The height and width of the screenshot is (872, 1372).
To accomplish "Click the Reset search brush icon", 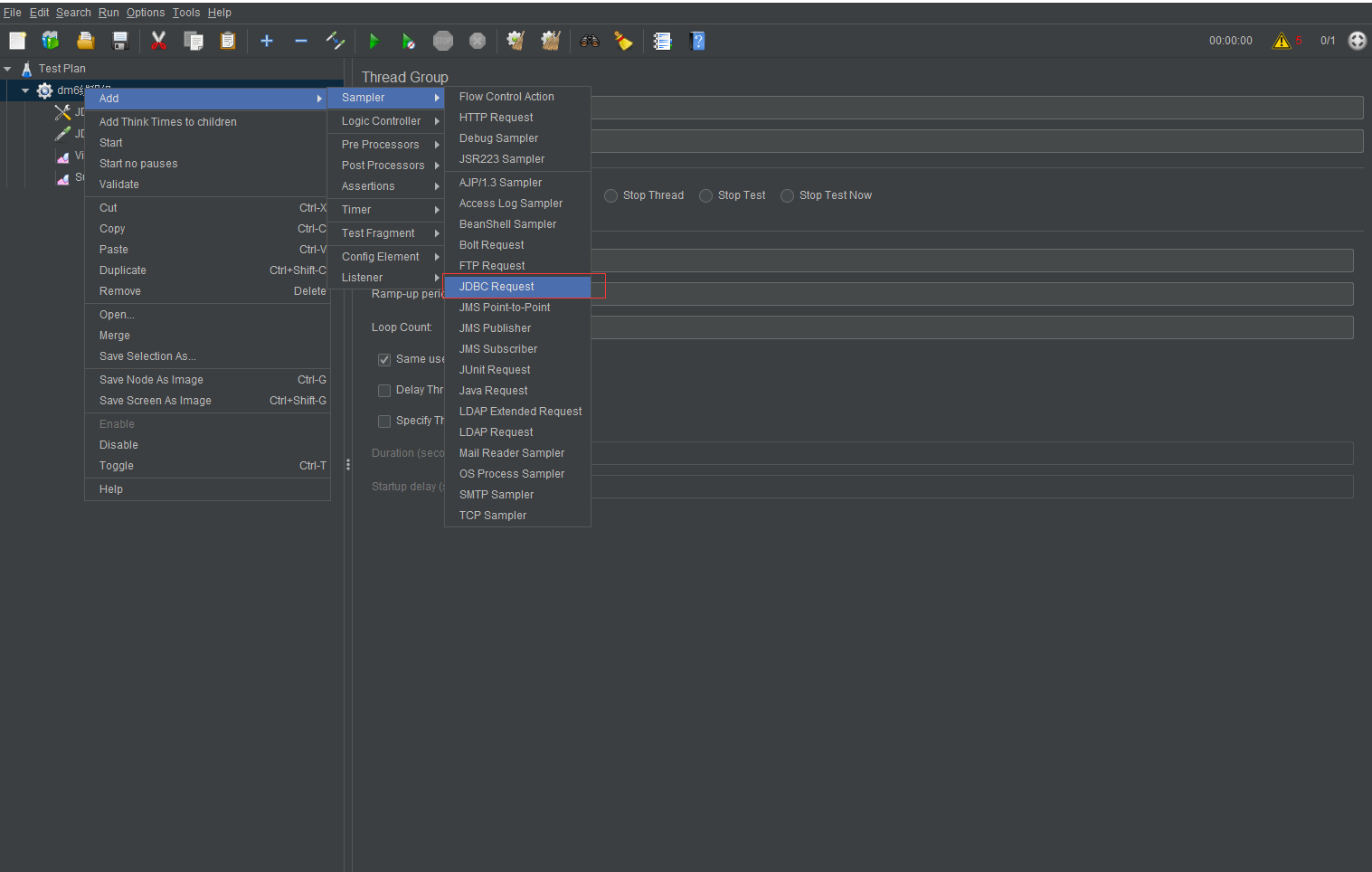I will click(624, 41).
